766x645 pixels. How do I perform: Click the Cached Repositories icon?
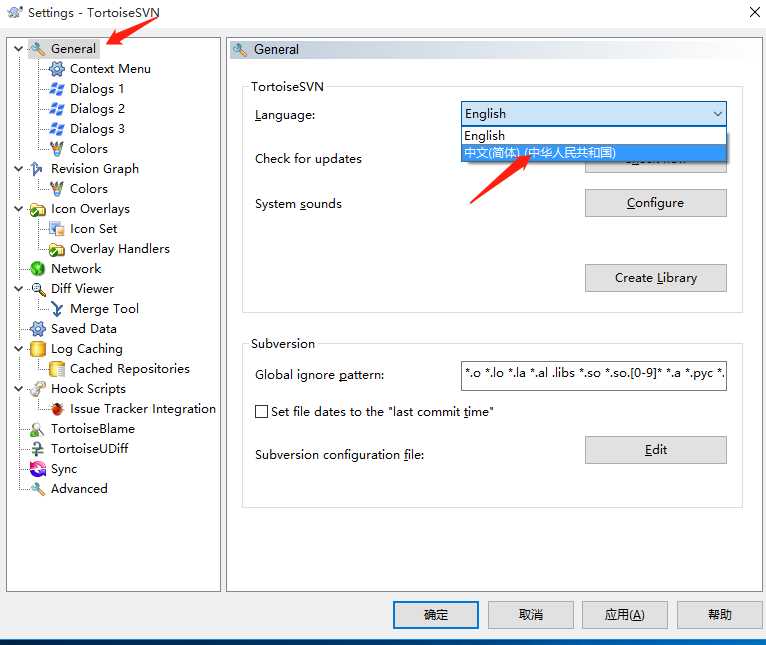point(57,369)
